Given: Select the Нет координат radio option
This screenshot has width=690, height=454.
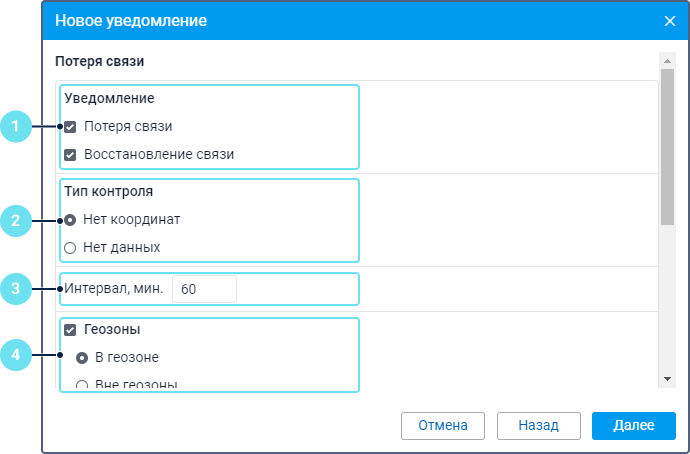Looking at the screenshot, I should click(x=71, y=219).
